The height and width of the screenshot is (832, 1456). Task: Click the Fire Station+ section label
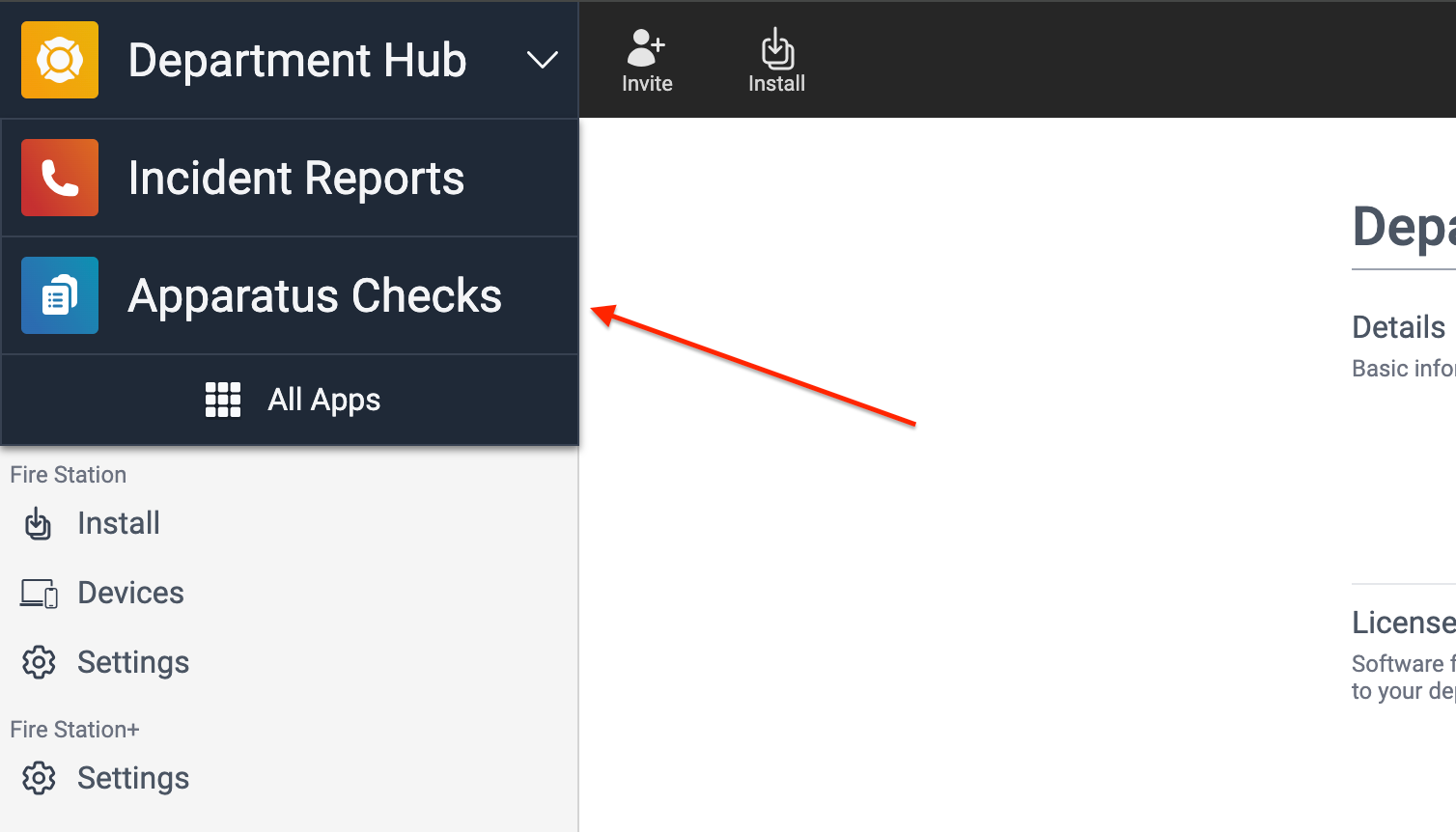[x=74, y=730]
